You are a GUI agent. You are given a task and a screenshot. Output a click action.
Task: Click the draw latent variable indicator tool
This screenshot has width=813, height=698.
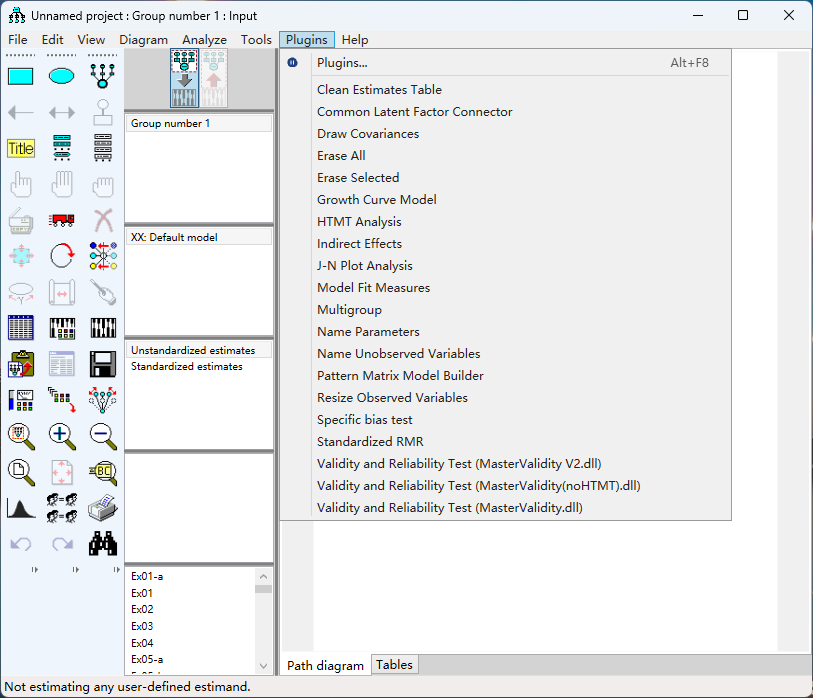click(x=102, y=75)
